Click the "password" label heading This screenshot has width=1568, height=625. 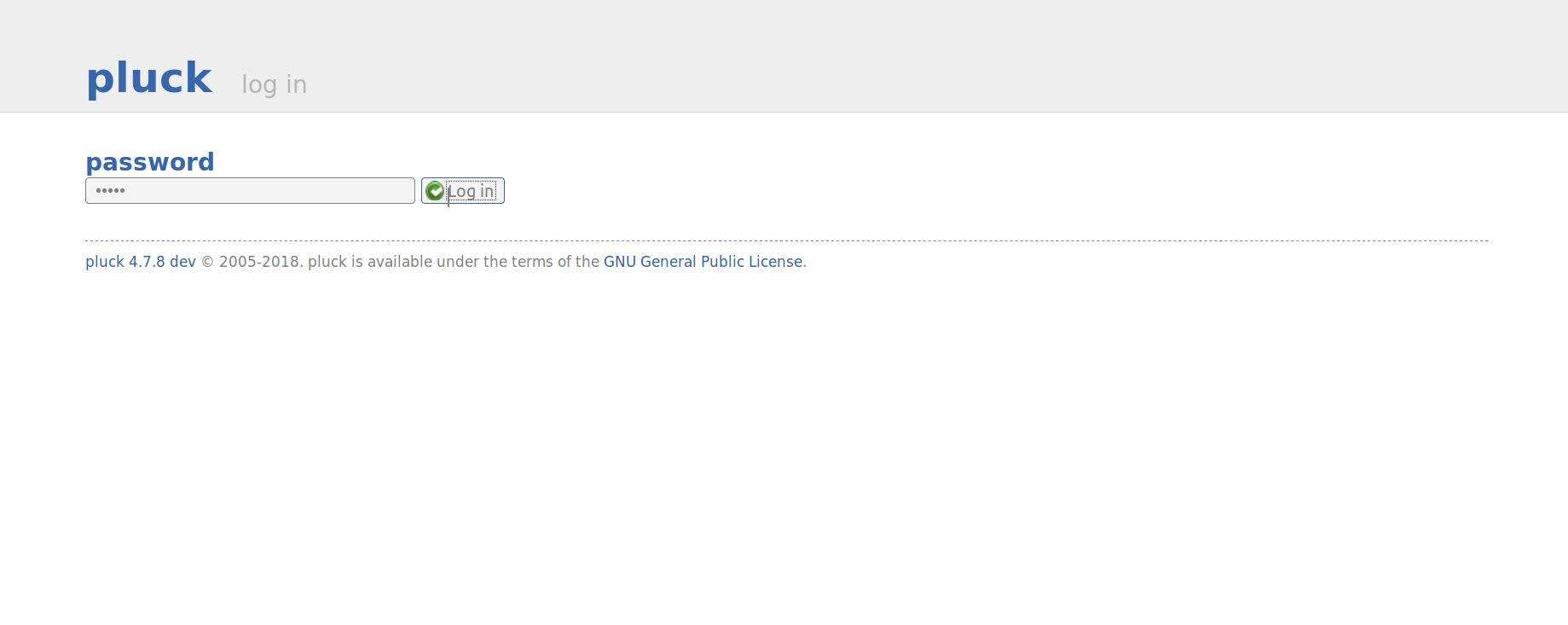click(x=150, y=162)
